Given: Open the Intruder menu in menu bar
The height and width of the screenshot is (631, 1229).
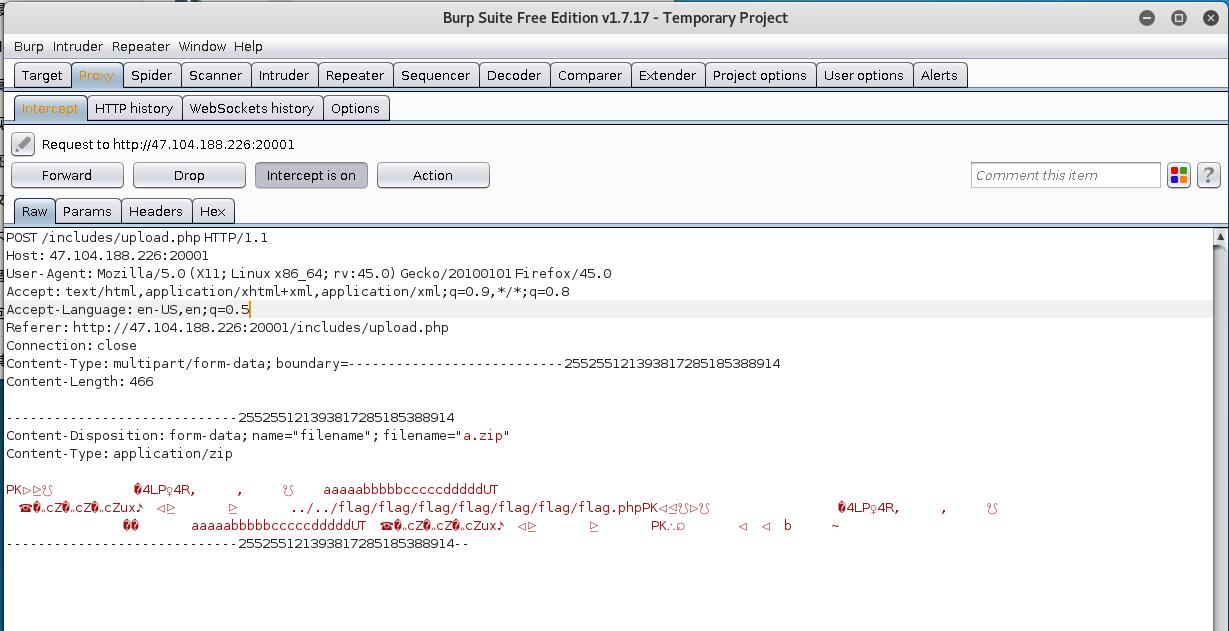Looking at the screenshot, I should click(78, 46).
